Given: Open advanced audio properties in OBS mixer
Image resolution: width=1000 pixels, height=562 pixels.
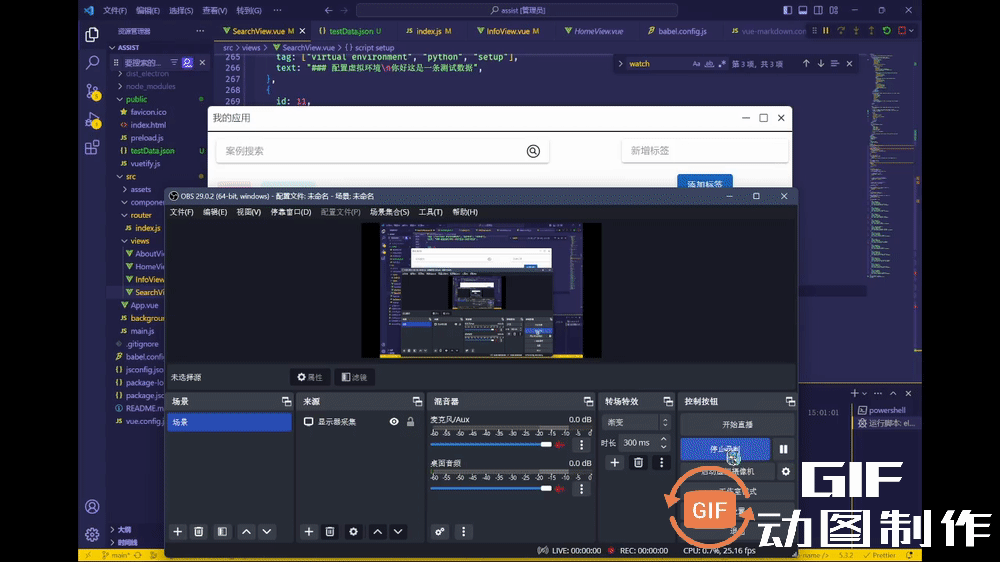Looking at the screenshot, I should tap(439, 532).
